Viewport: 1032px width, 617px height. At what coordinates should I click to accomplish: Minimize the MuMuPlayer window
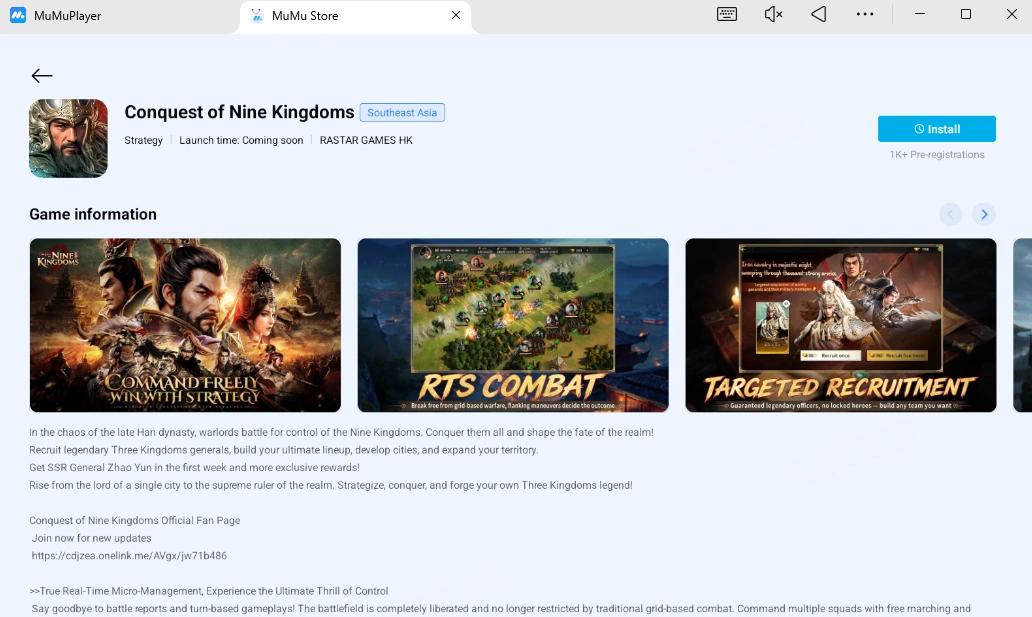point(919,14)
